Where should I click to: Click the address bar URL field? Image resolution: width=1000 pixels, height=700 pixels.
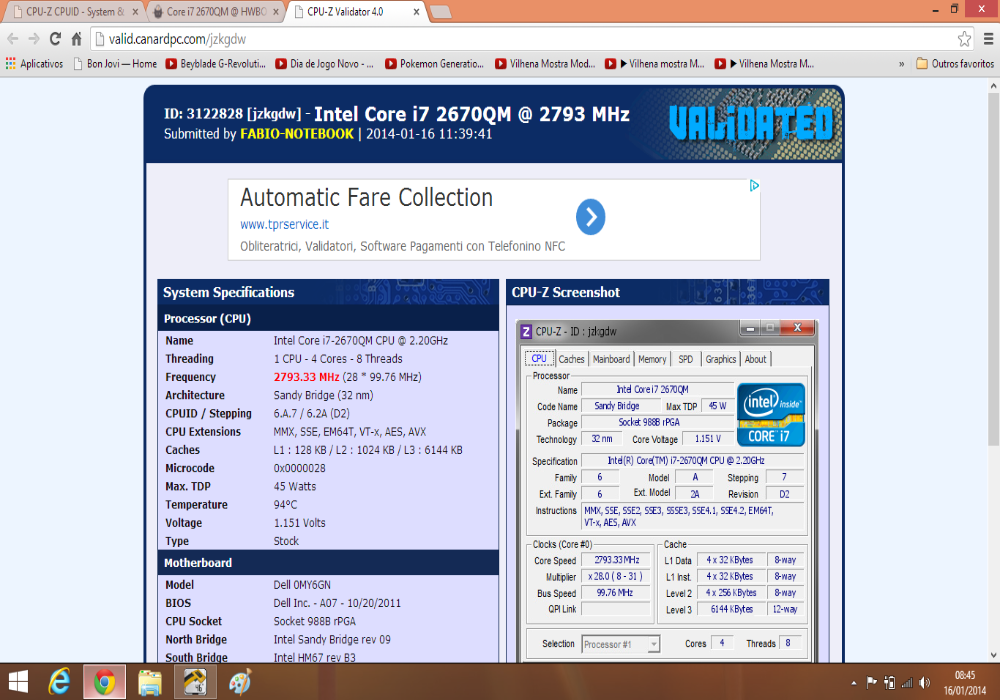click(523, 39)
